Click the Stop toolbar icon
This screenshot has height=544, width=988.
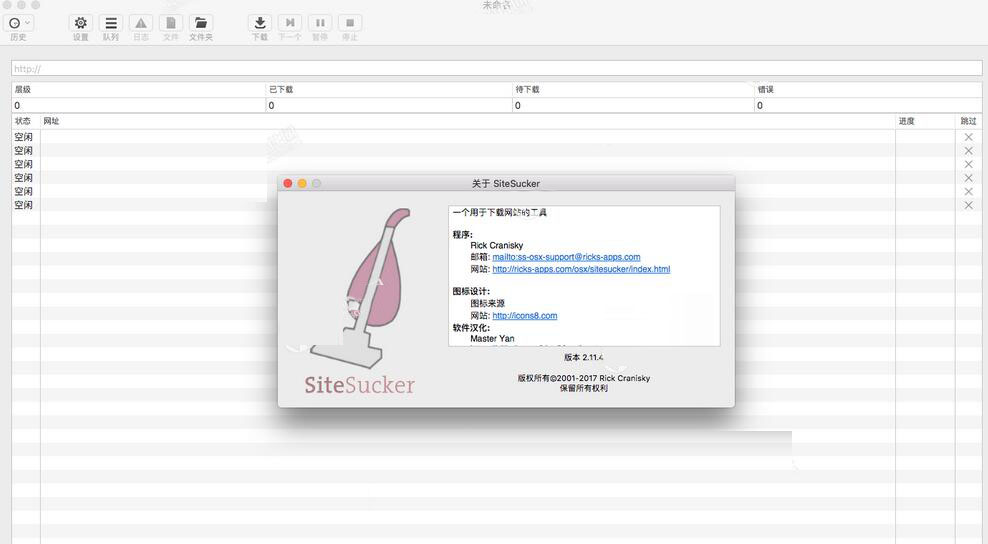[350, 23]
